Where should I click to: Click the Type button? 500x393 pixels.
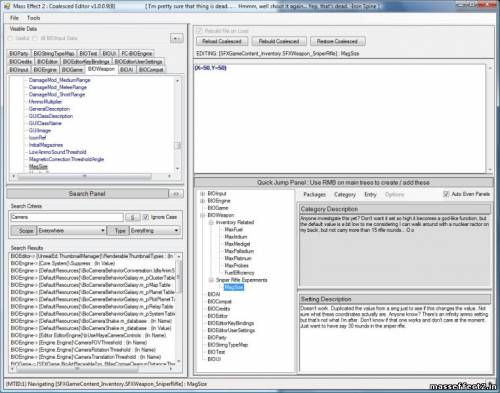pos(118,231)
